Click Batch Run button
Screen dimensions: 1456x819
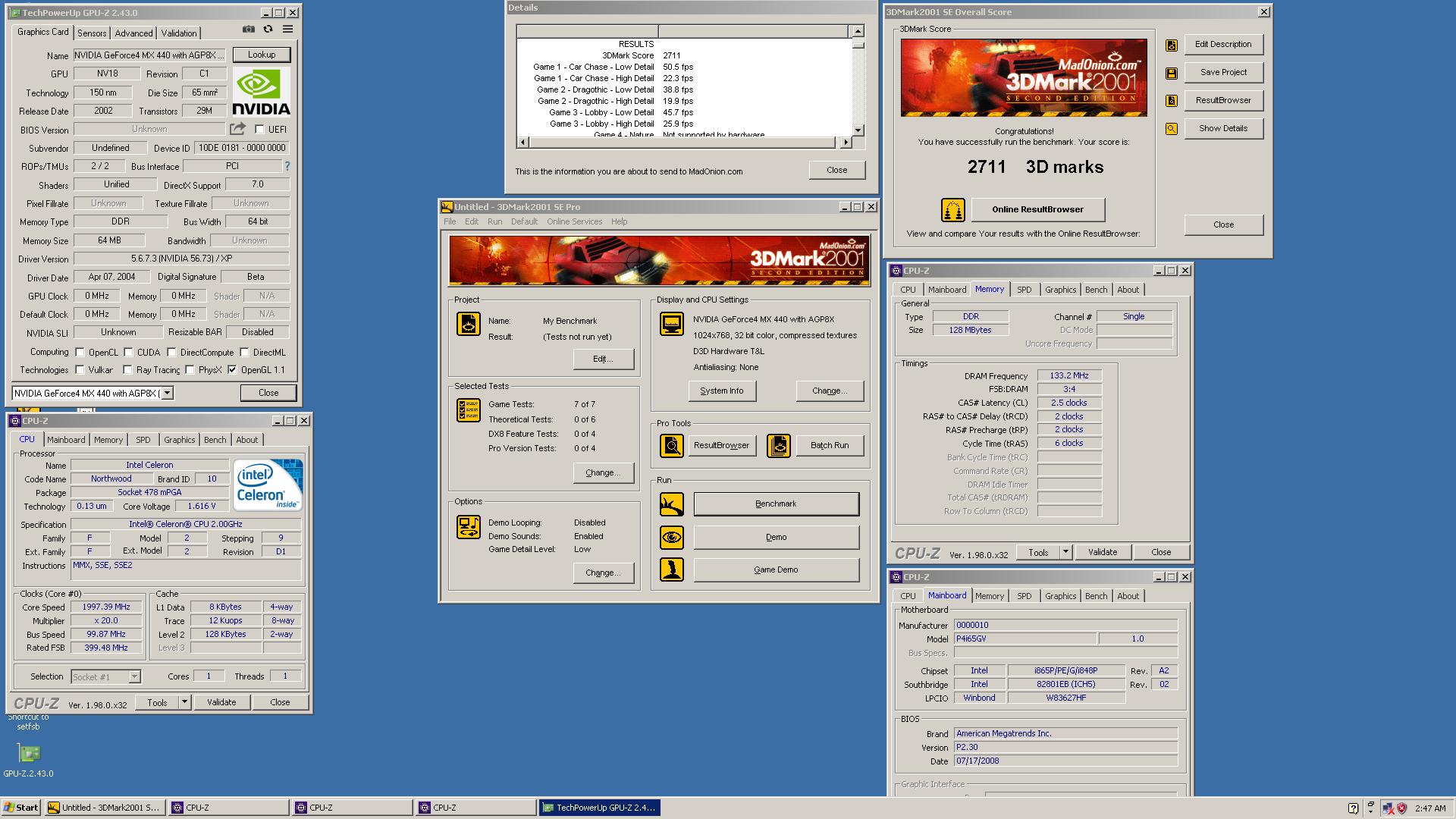830,445
